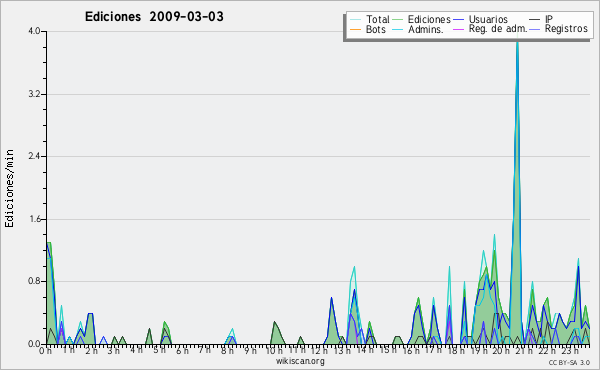Click the '5 h' x-axis label
Screen dimensions: 600x370
(x=160, y=350)
